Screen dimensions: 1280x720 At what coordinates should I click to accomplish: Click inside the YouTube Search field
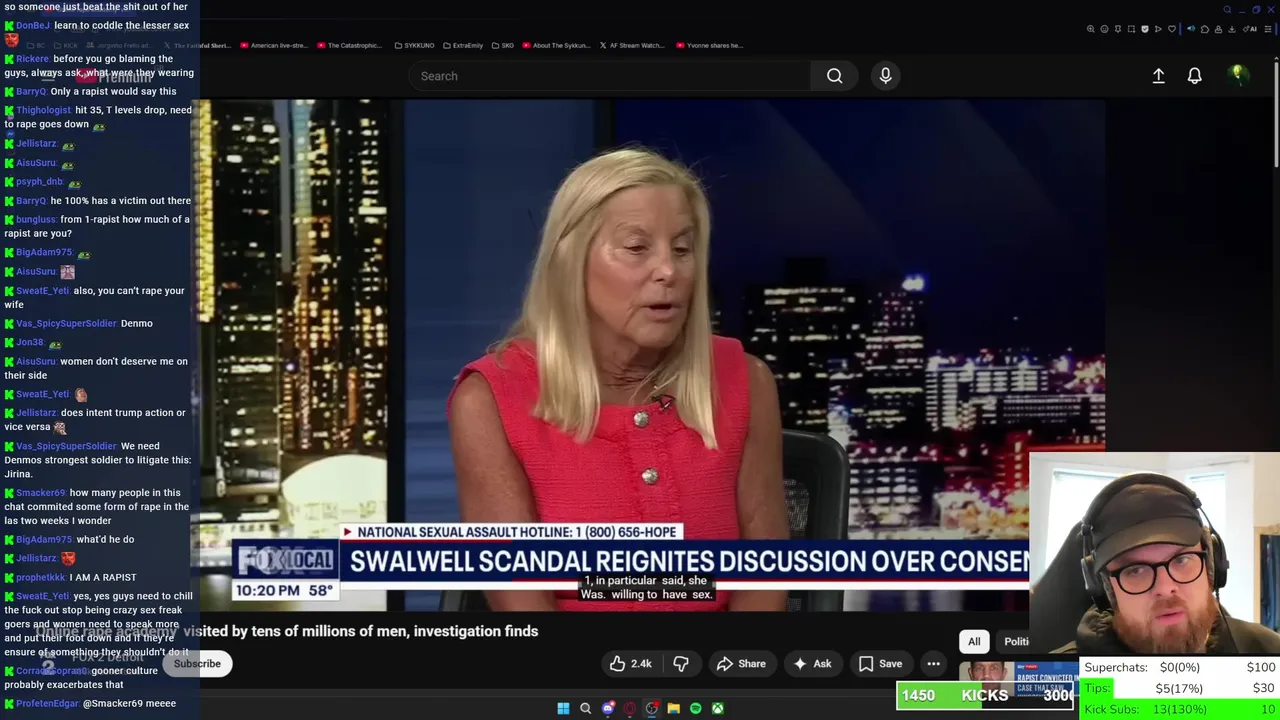point(610,76)
